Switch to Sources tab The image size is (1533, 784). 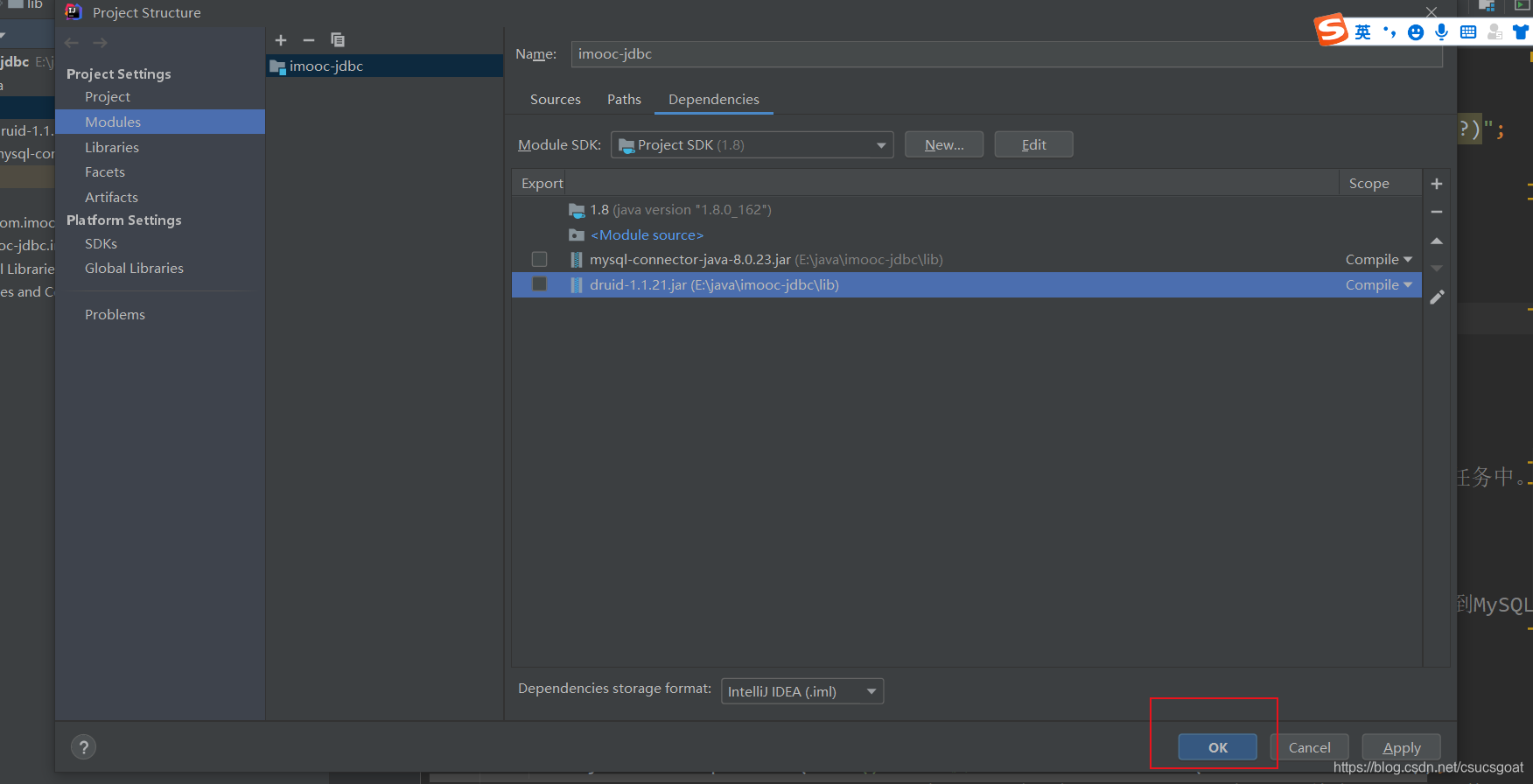tap(556, 100)
